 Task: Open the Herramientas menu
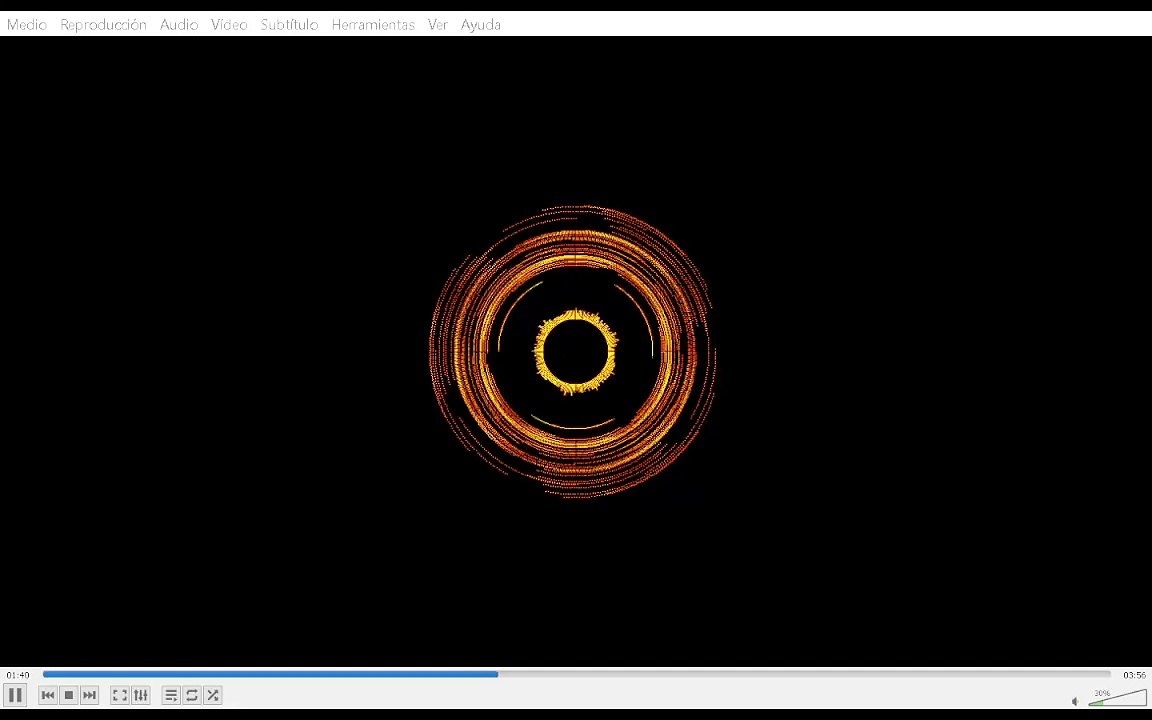[373, 24]
